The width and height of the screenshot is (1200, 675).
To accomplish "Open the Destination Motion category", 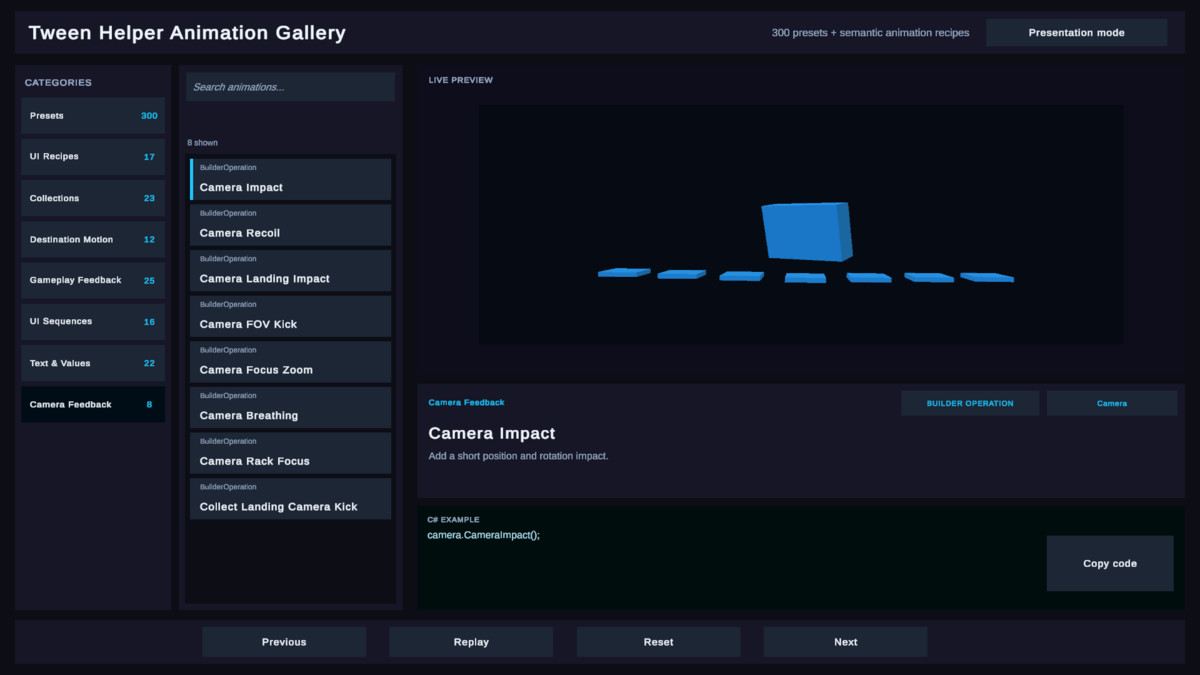I will tap(93, 240).
